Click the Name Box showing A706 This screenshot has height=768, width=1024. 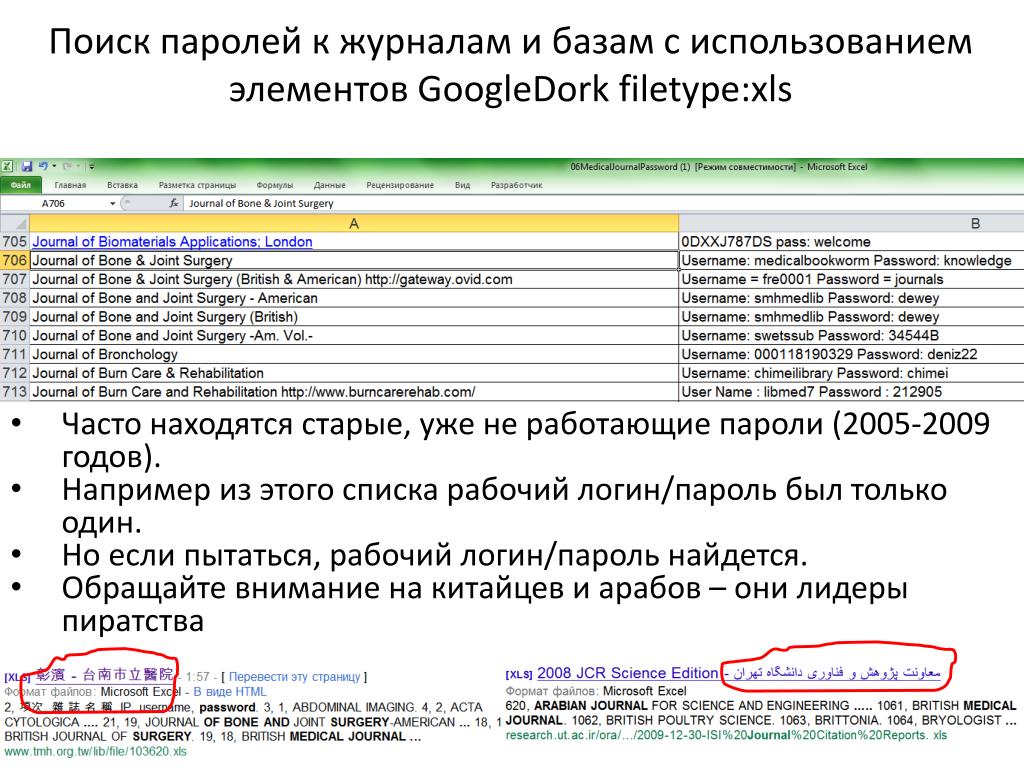click(54, 203)
